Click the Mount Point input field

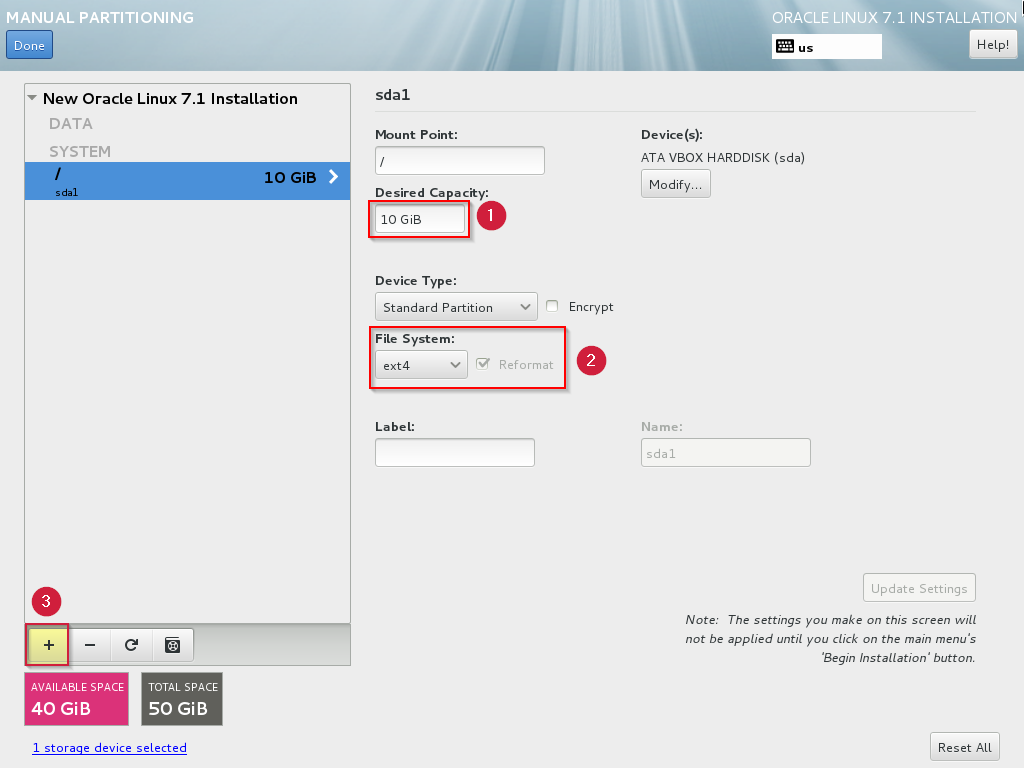coord(460,161)
